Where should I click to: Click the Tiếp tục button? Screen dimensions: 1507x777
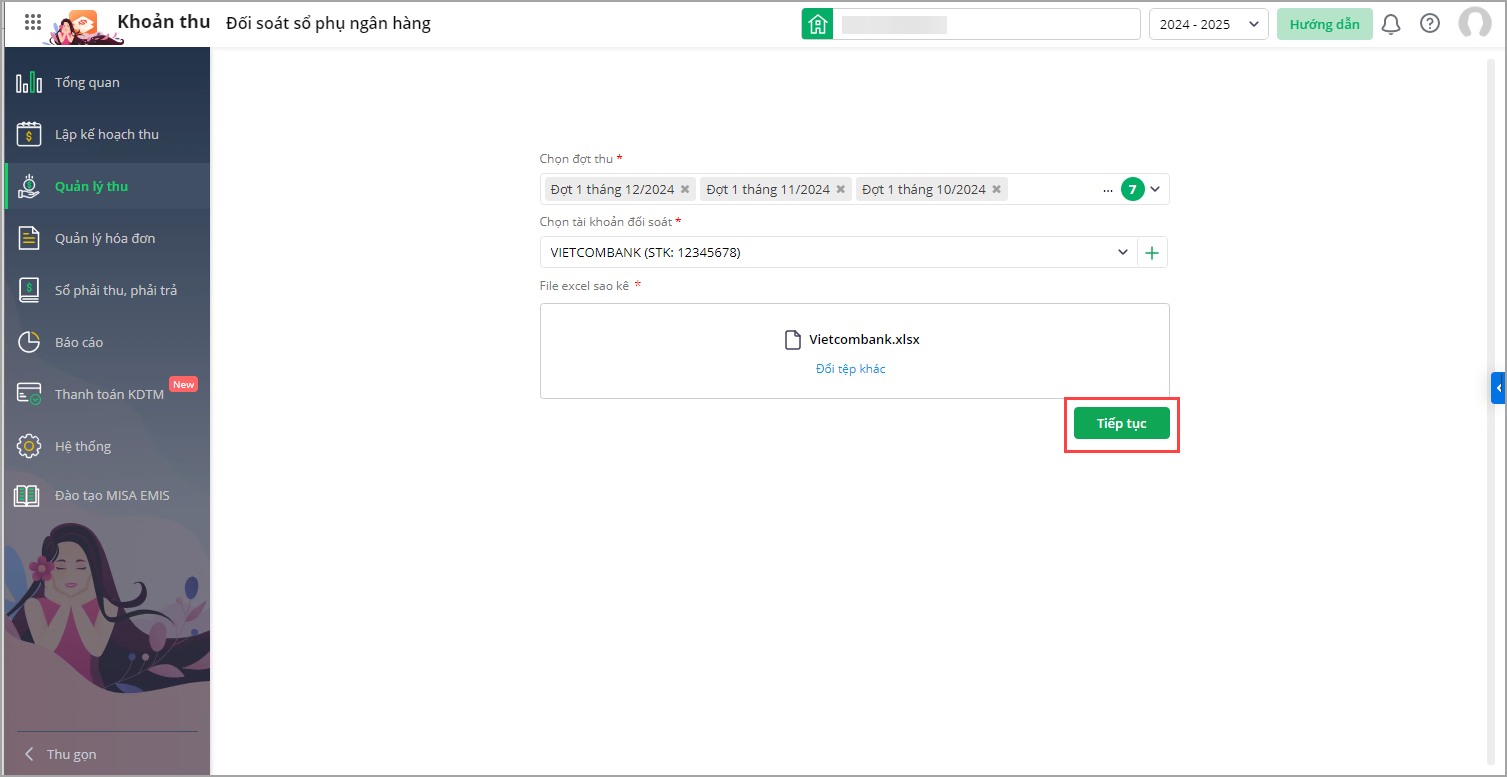click(1121, 423)
